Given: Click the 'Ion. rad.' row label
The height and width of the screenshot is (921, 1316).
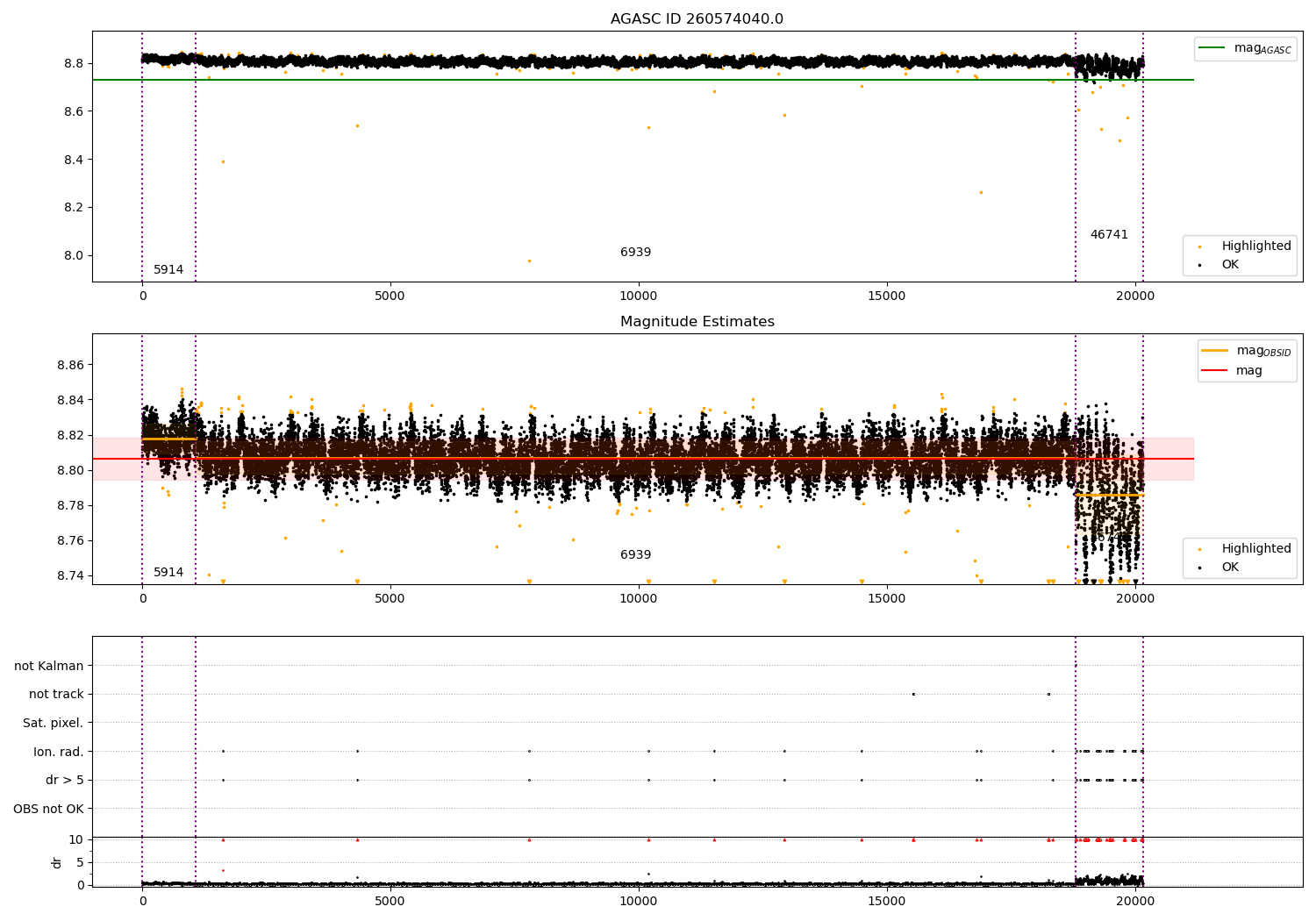Looking at the screenshot, I should click(x=58, y=752).
